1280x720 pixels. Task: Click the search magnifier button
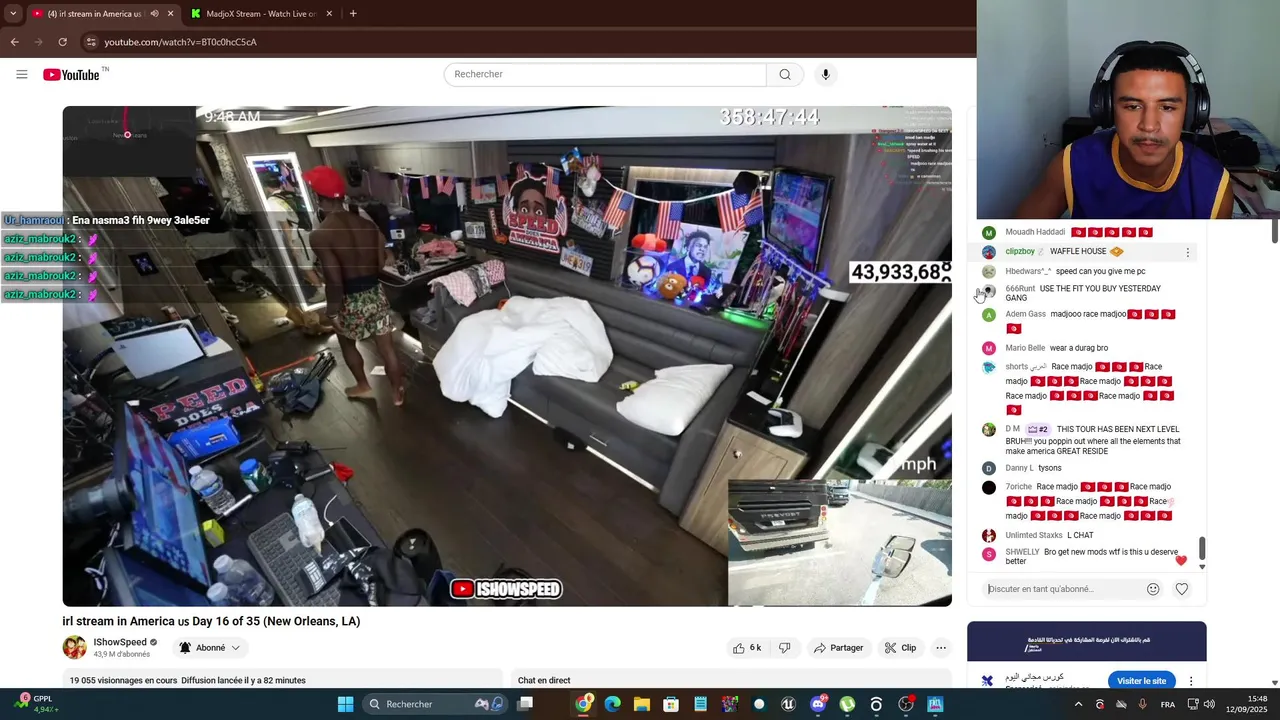pyautogui.click(x=785, y=74)
